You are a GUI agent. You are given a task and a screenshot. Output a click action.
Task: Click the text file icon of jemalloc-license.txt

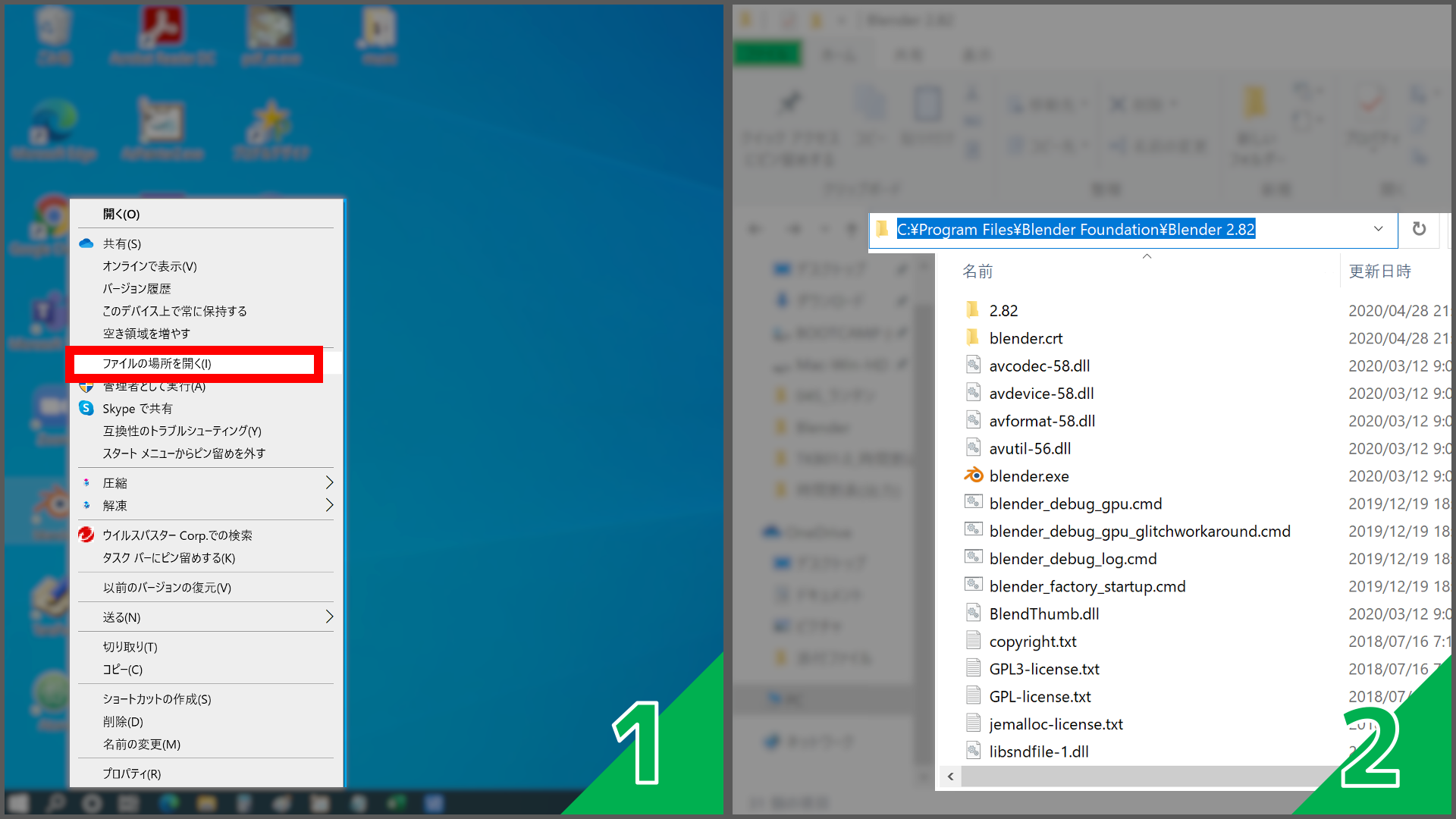(973, 723)
